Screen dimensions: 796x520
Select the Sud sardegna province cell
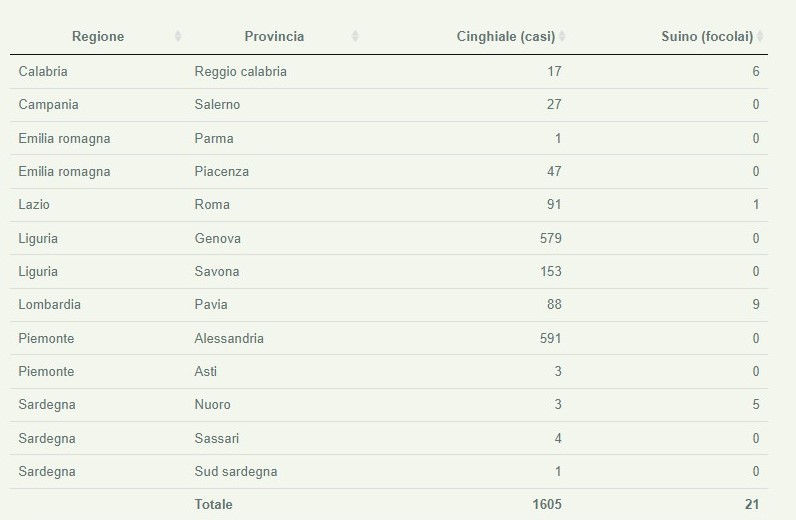(236, 472)
